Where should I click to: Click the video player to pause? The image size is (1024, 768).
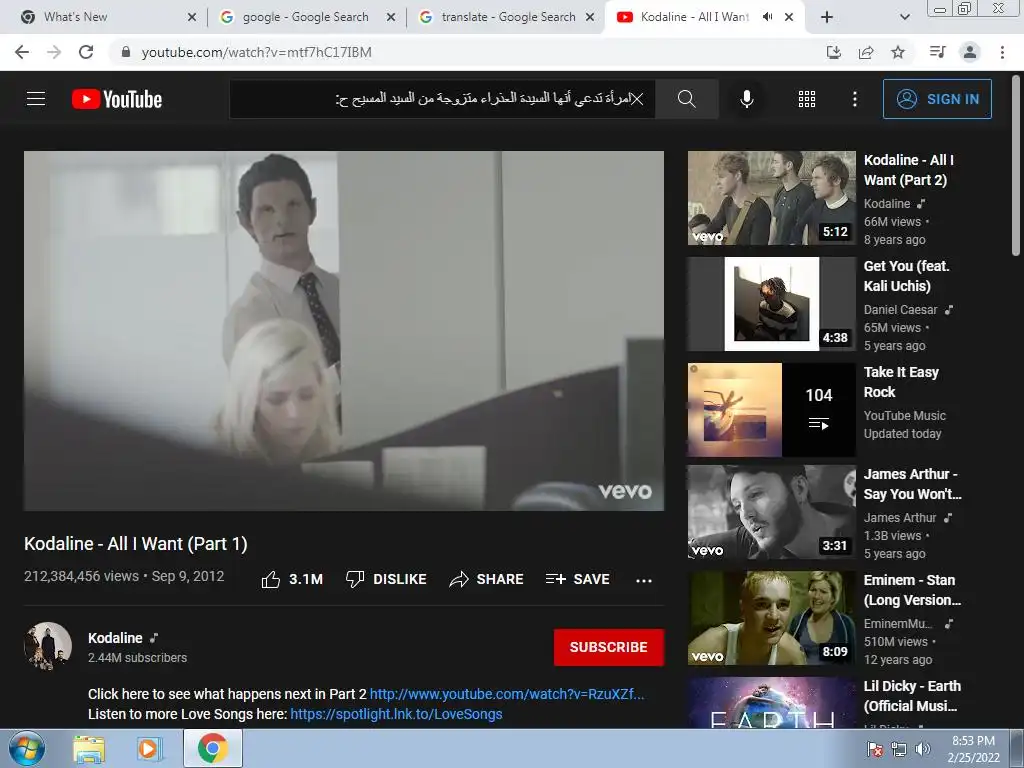tap(344, 330)
